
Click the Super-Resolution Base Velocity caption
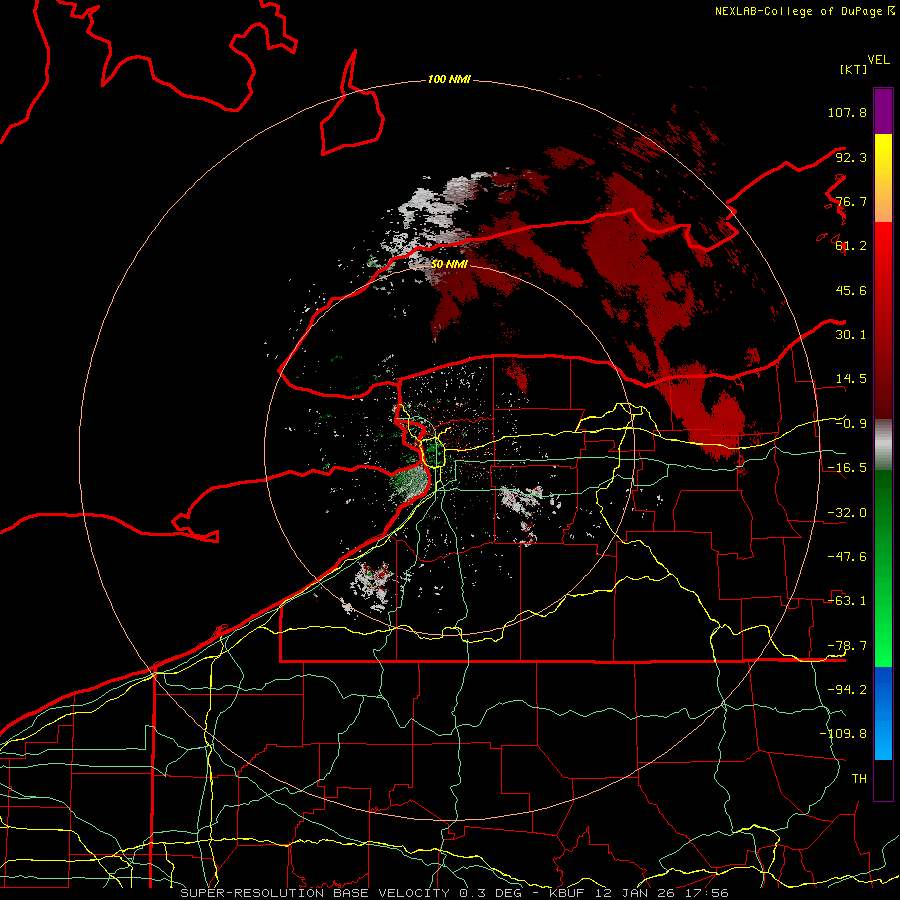pyautogui.click(x=454, y=893)
